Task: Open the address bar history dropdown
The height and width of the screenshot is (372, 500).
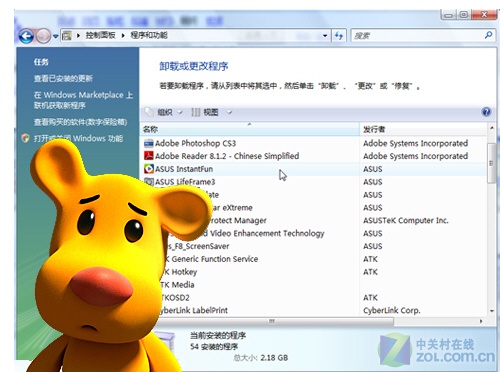Action: coord(325,35)
